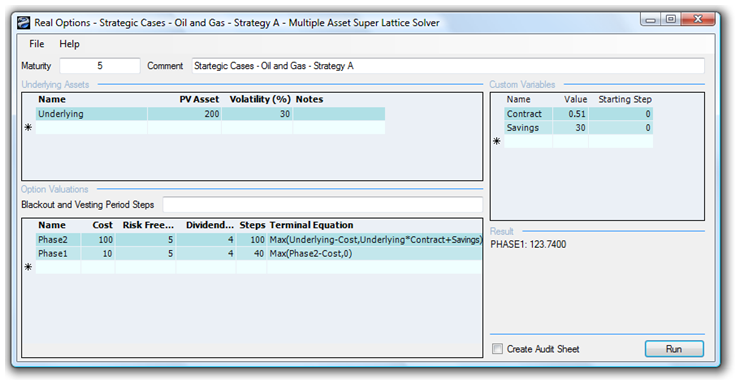The width and height of the screenshot is (738, 381).
Task: Select the Phase1 Risk Free cell
Action: pyautogui.click(x=145, y=254)
